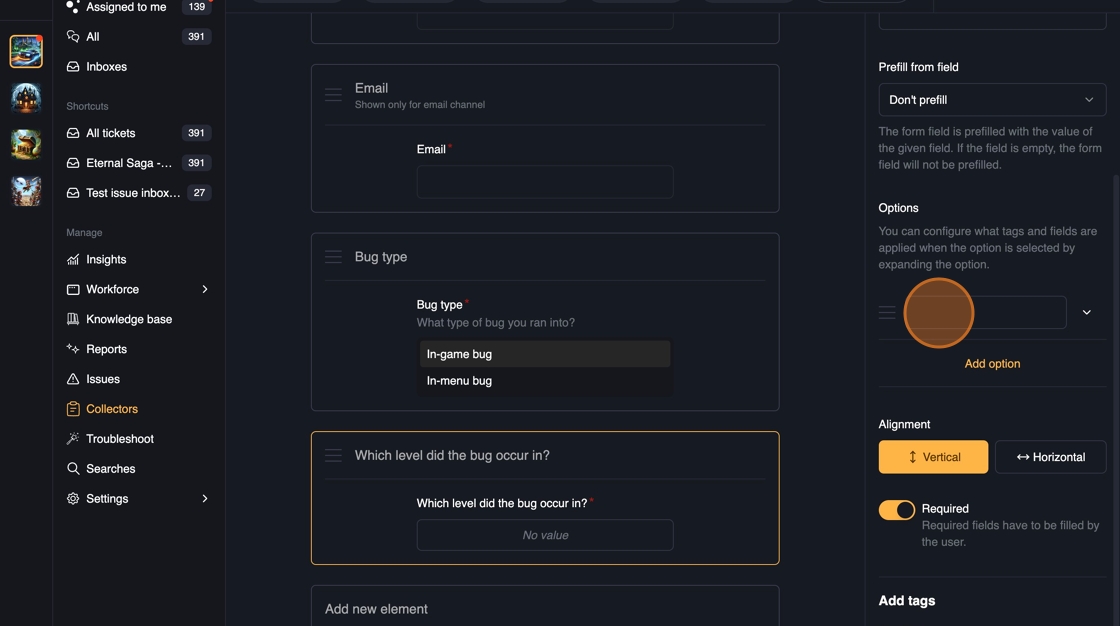Screen dimensions: 1120x626
Task: Click the Searches magnifier icon
Action: coord(73,469)
